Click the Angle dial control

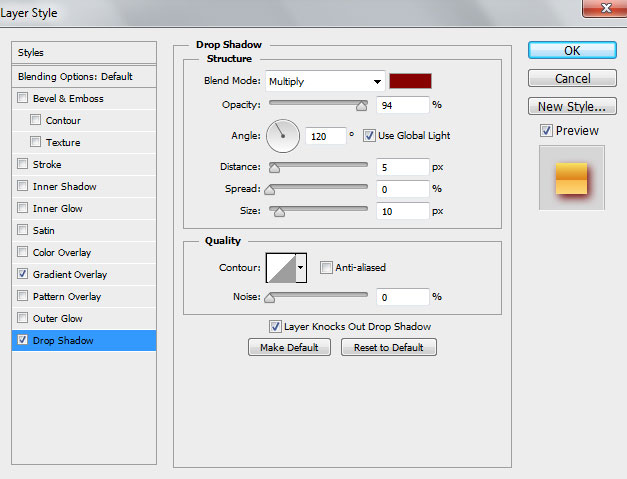pyautogui.click(x=283, y=136)
